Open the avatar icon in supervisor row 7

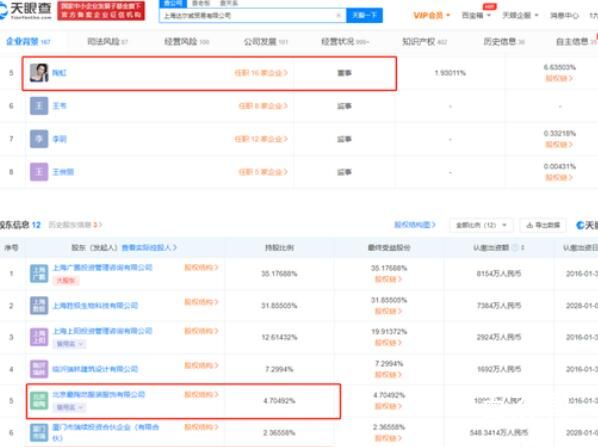[39, 139]
